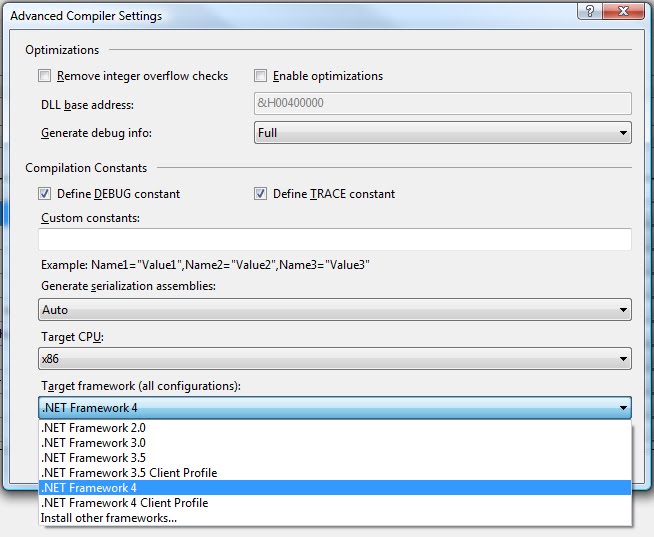
Task: Open the help question mark button
Action: click(x=590, y=11)
